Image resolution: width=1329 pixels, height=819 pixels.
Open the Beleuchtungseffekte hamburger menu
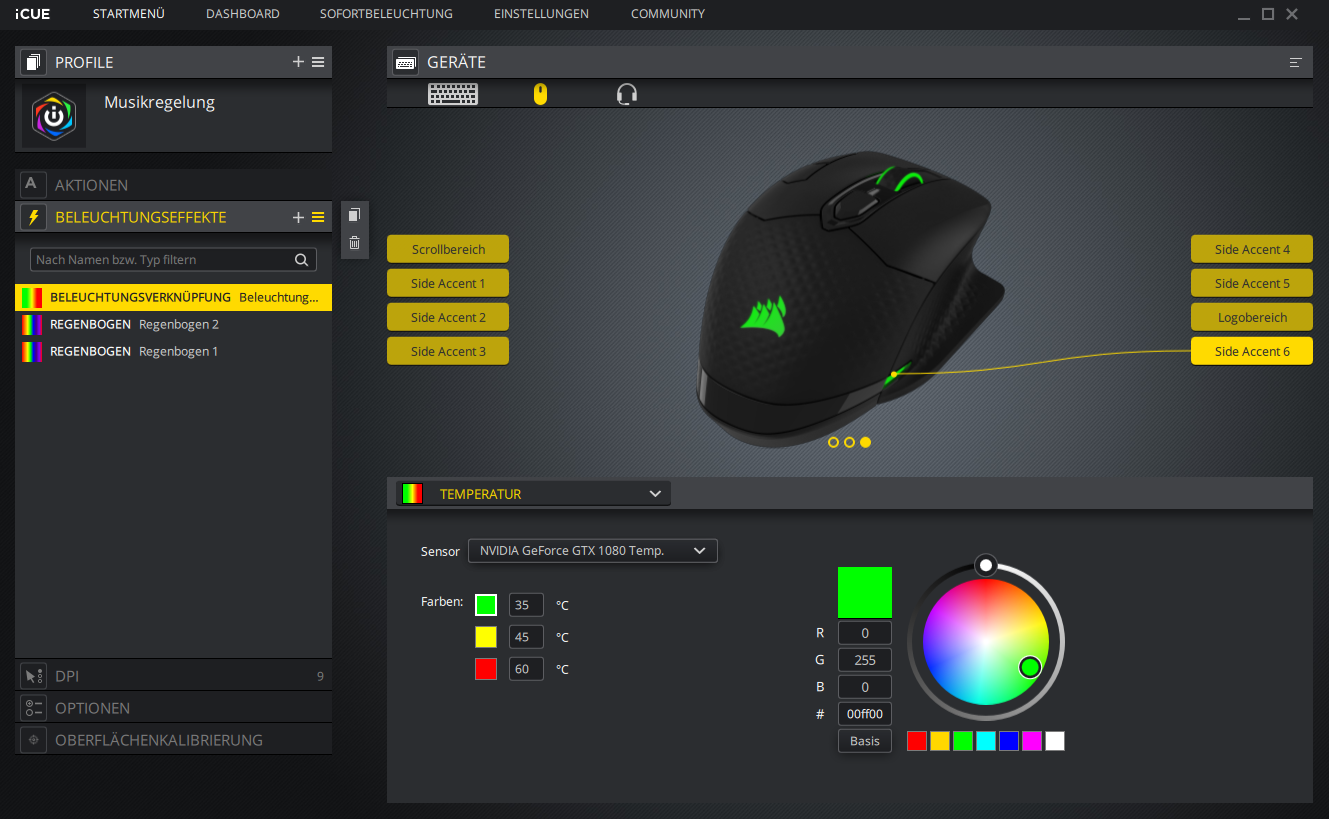(318, 217)
